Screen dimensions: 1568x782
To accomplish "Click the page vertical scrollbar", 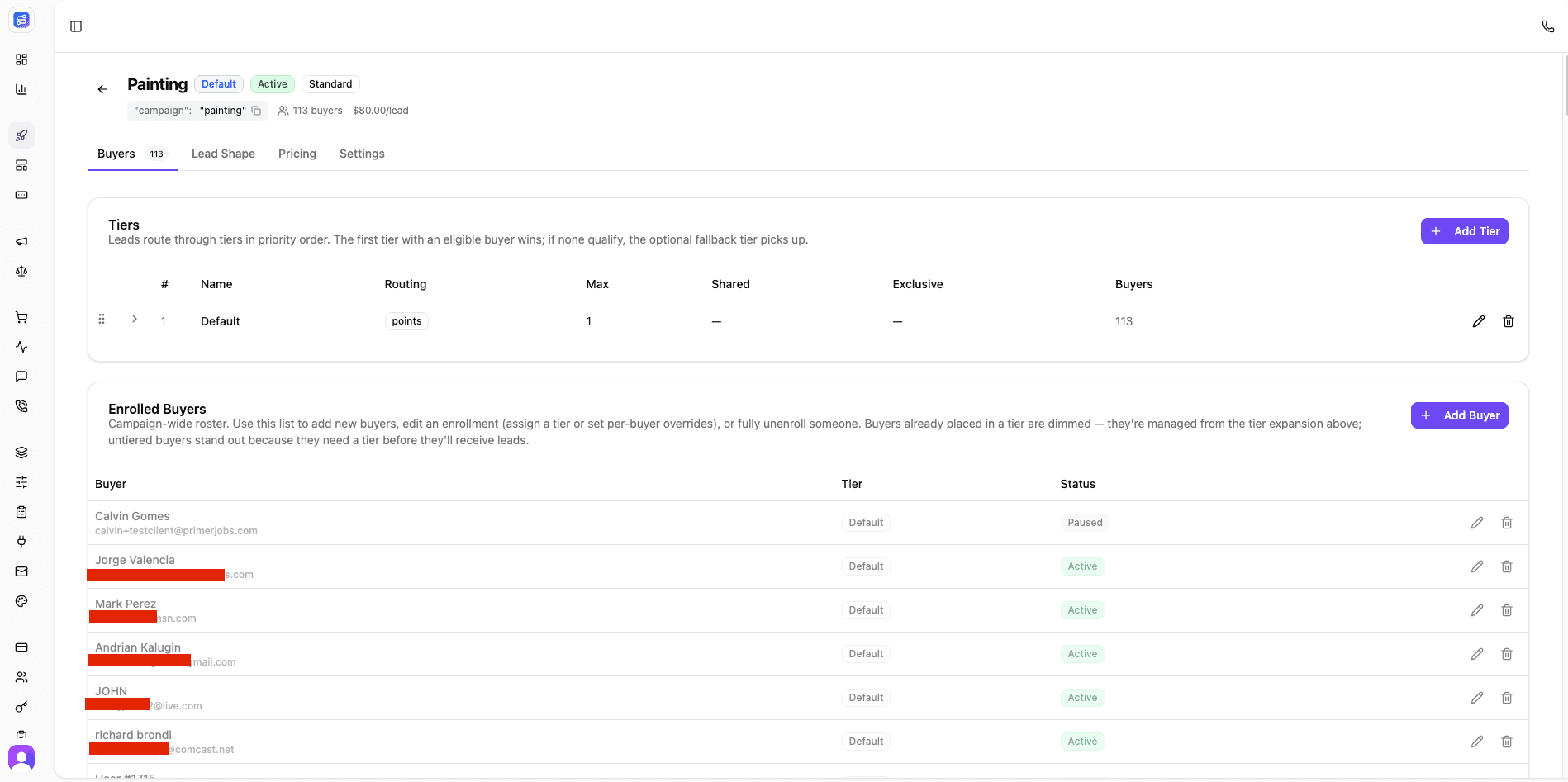I will coord(1565,87).
